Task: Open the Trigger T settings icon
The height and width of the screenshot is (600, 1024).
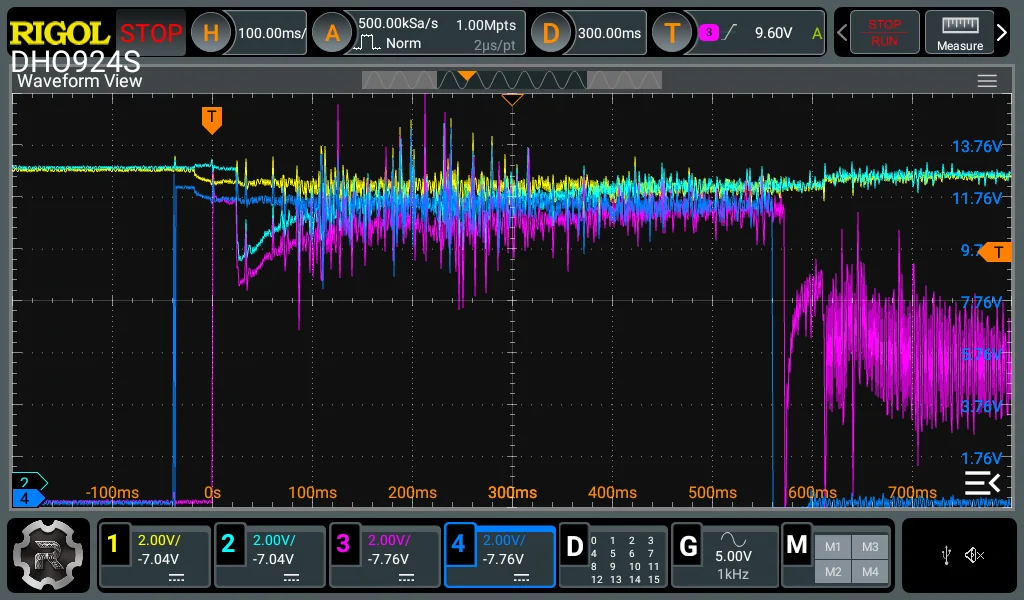Action: click(x=672, y=33)
